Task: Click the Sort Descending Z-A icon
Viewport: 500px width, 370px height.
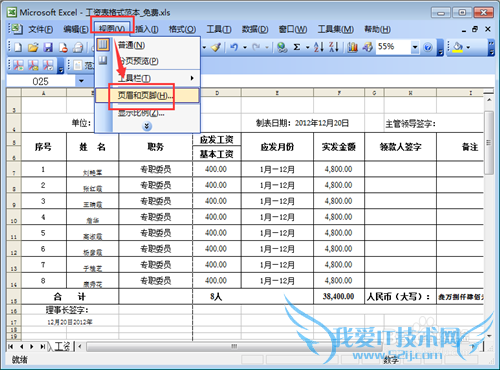Action: point(334,47)
